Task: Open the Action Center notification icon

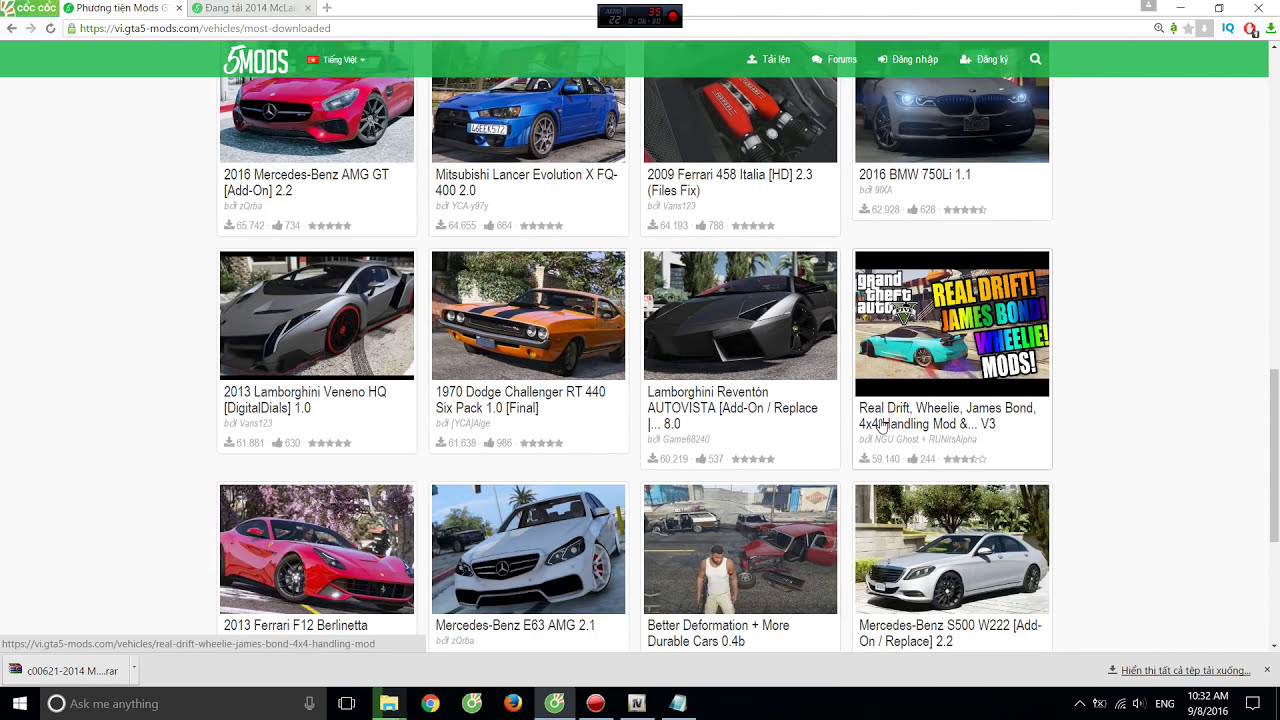Action: pos(1252,703)
